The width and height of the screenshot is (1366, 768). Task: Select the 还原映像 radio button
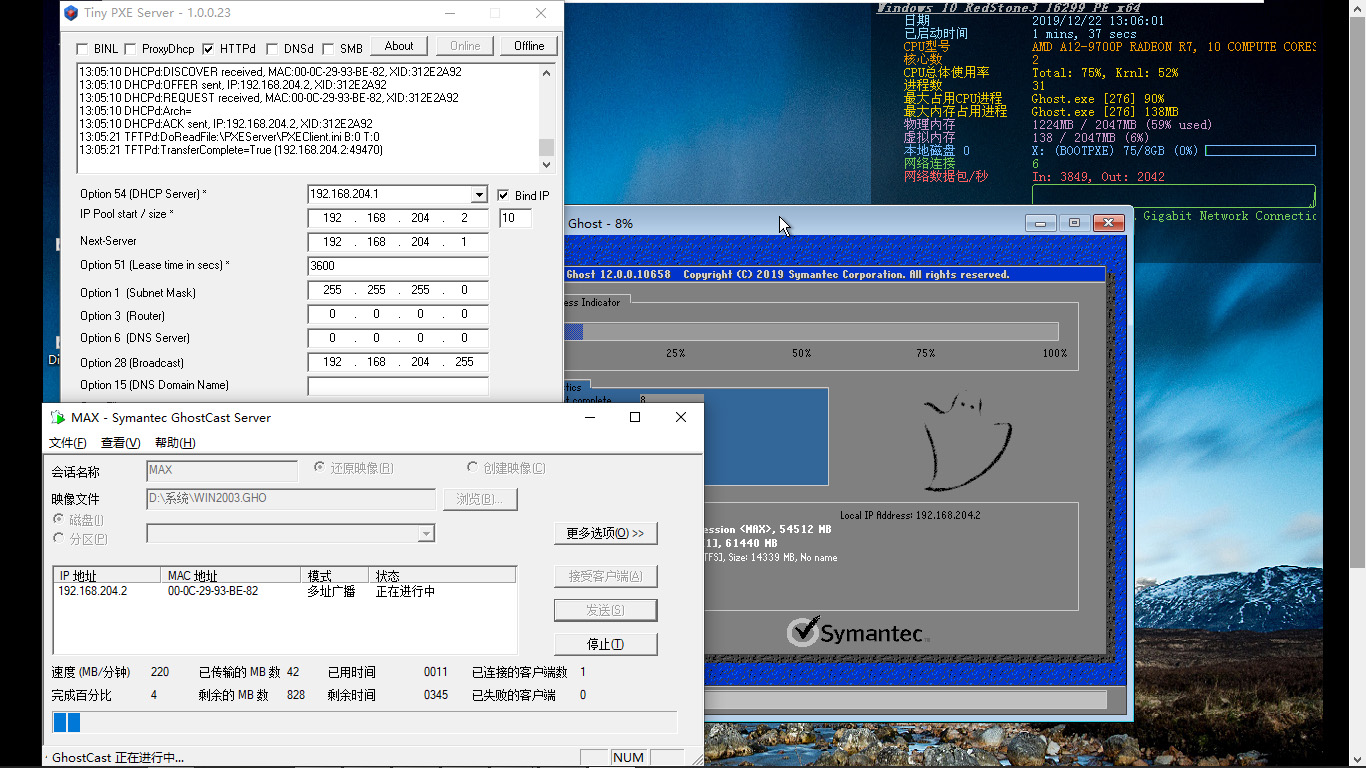click(x=320, y=467)
